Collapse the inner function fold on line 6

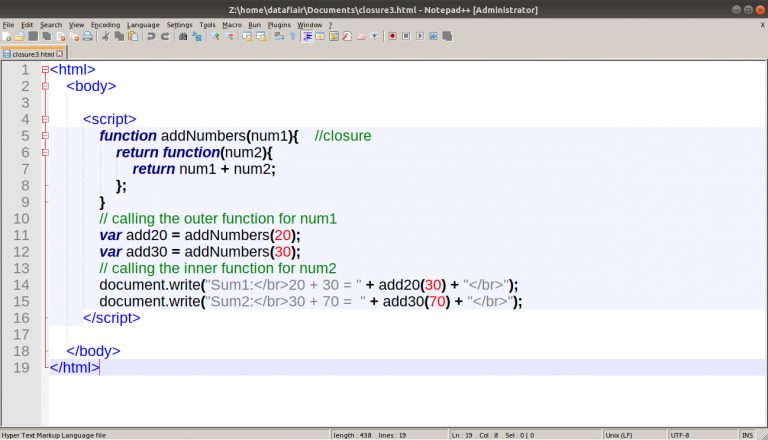point(45,152)
